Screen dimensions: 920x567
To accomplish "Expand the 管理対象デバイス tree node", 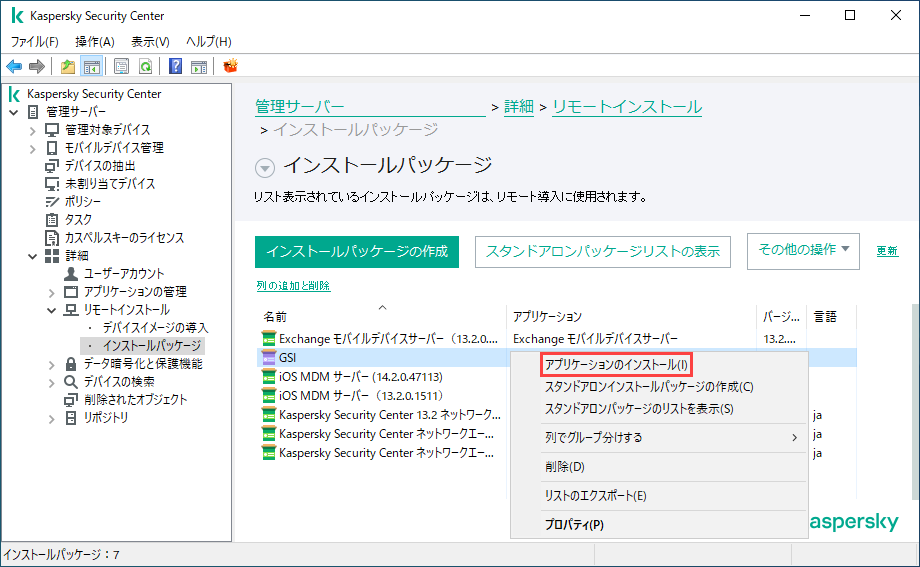I will coord(32,130).
